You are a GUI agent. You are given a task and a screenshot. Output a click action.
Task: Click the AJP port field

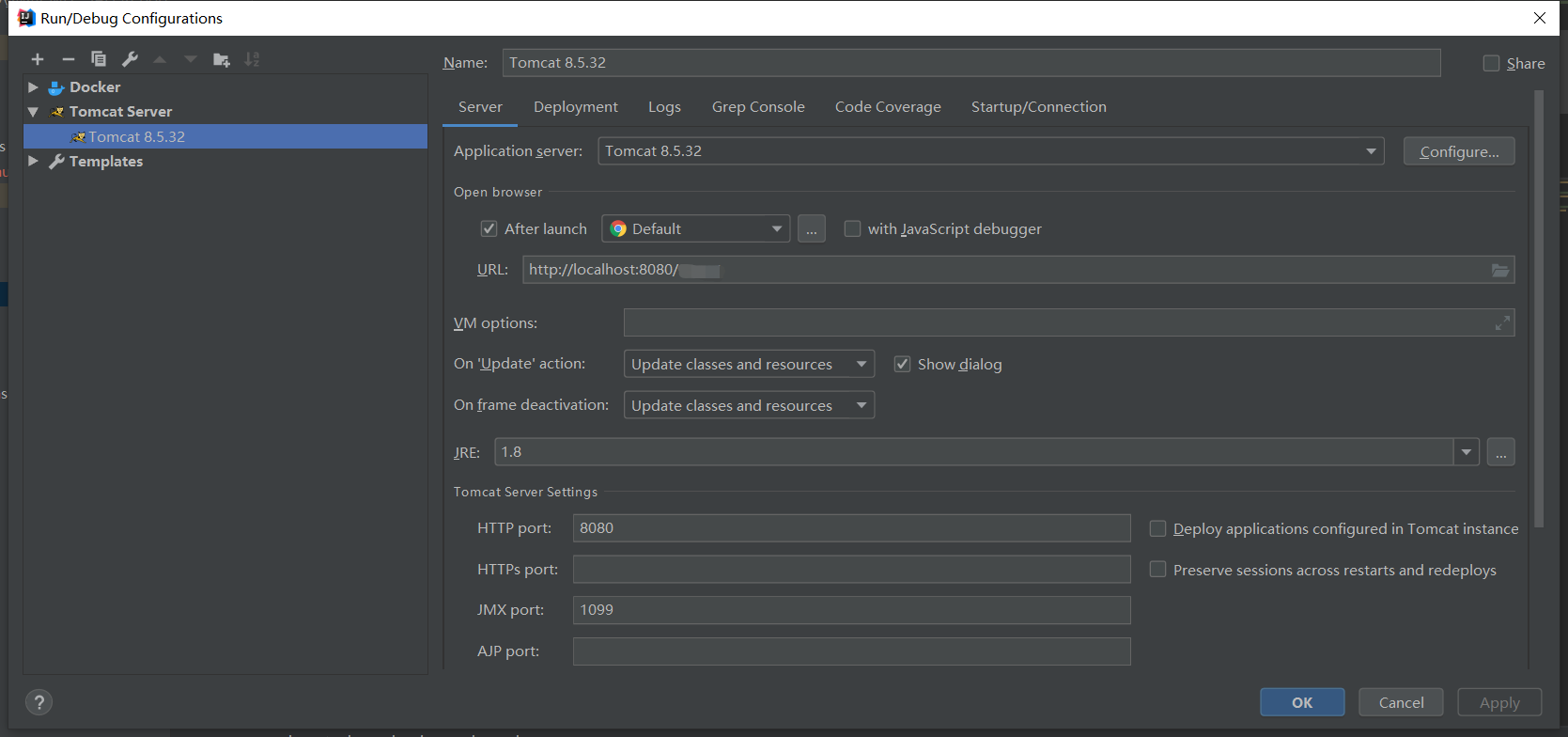pyautogui.click(x=851, y=651)
